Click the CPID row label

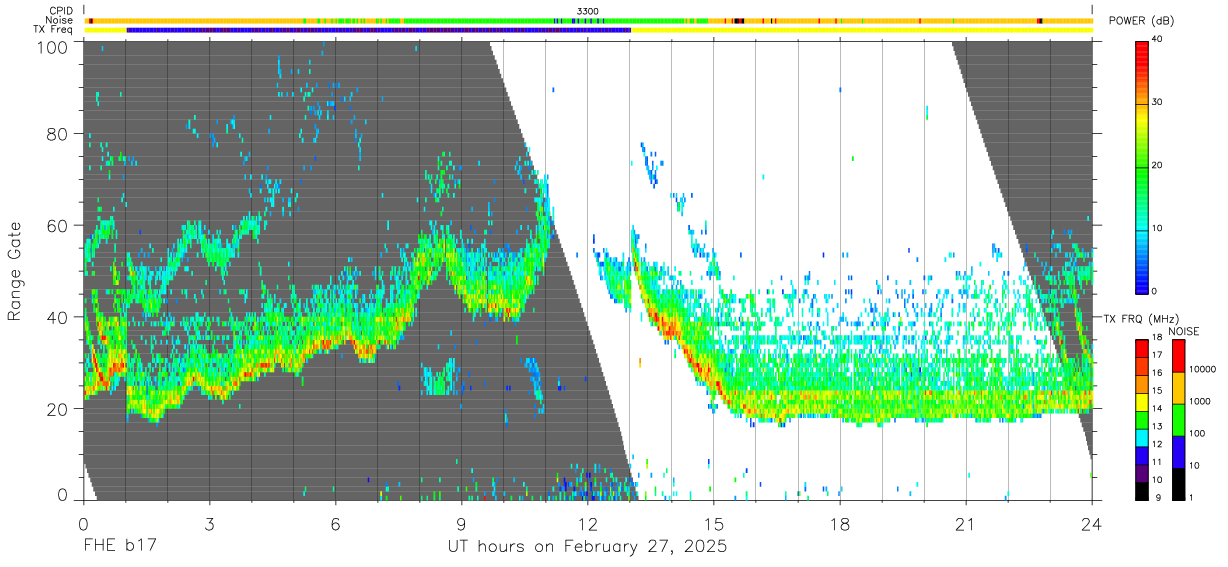[x=62, y=11]
